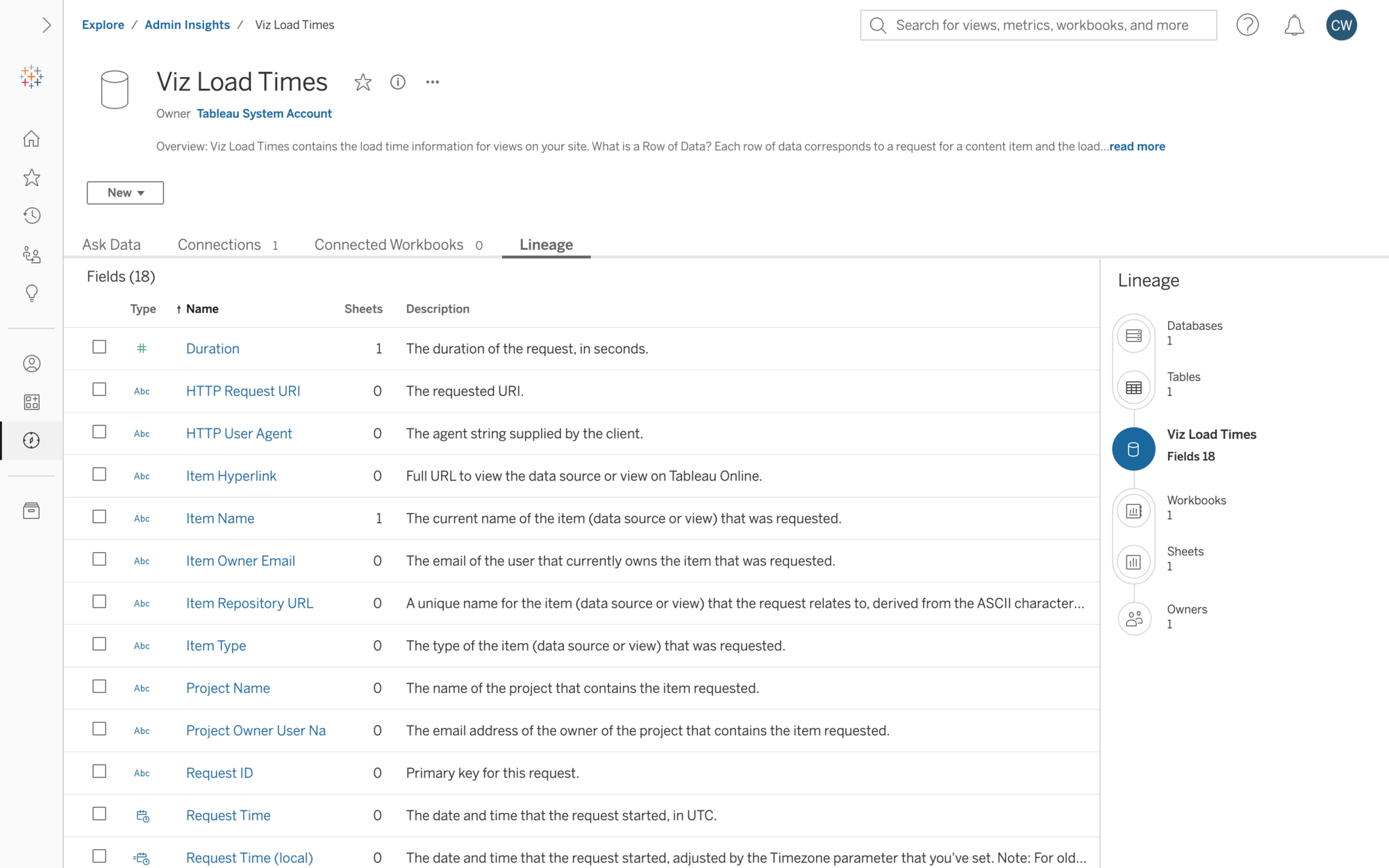Check the Item Name checkbox
1389x868 pixels.
coord(99,517)
